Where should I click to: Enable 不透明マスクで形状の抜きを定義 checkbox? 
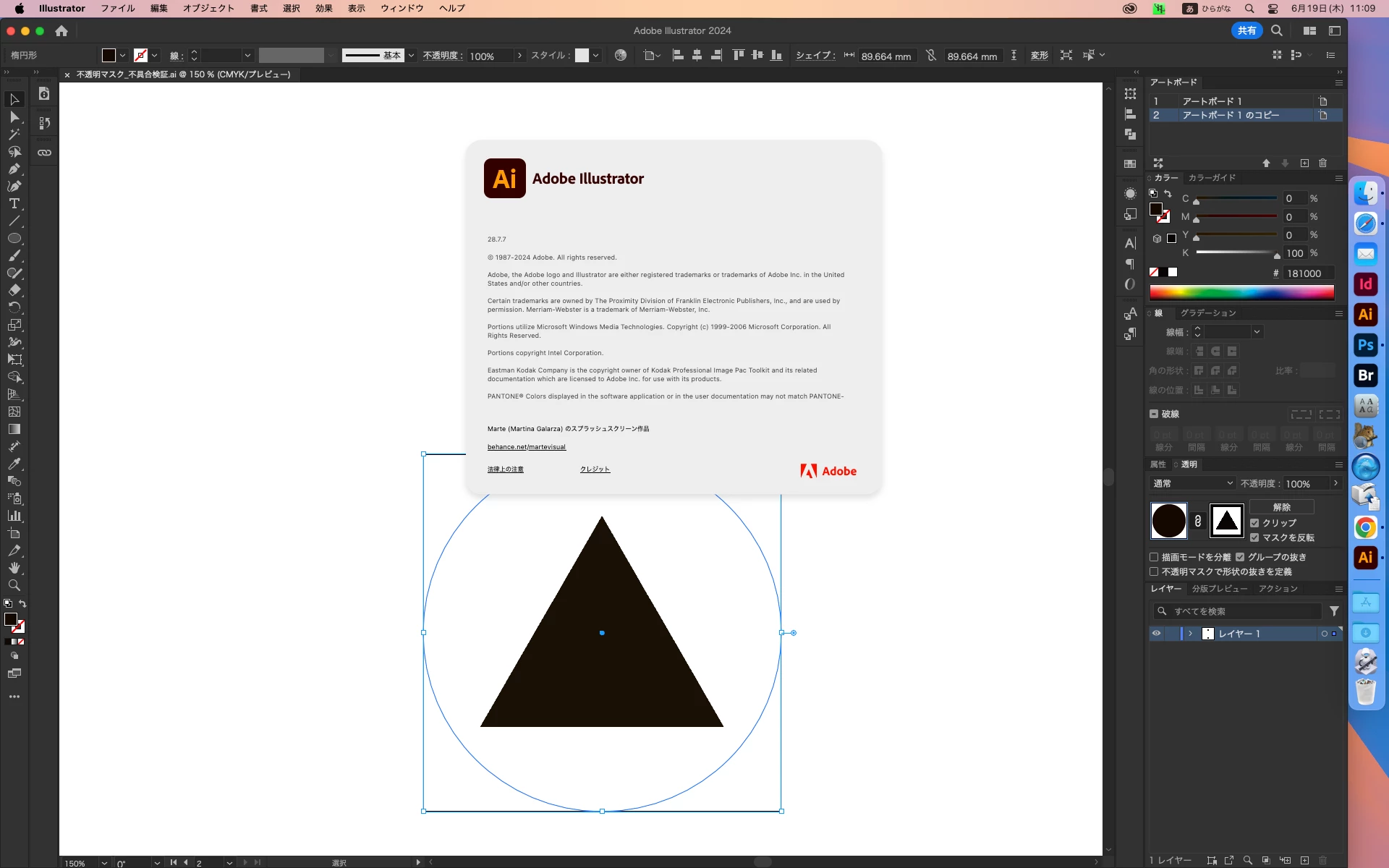[1154, 571]
